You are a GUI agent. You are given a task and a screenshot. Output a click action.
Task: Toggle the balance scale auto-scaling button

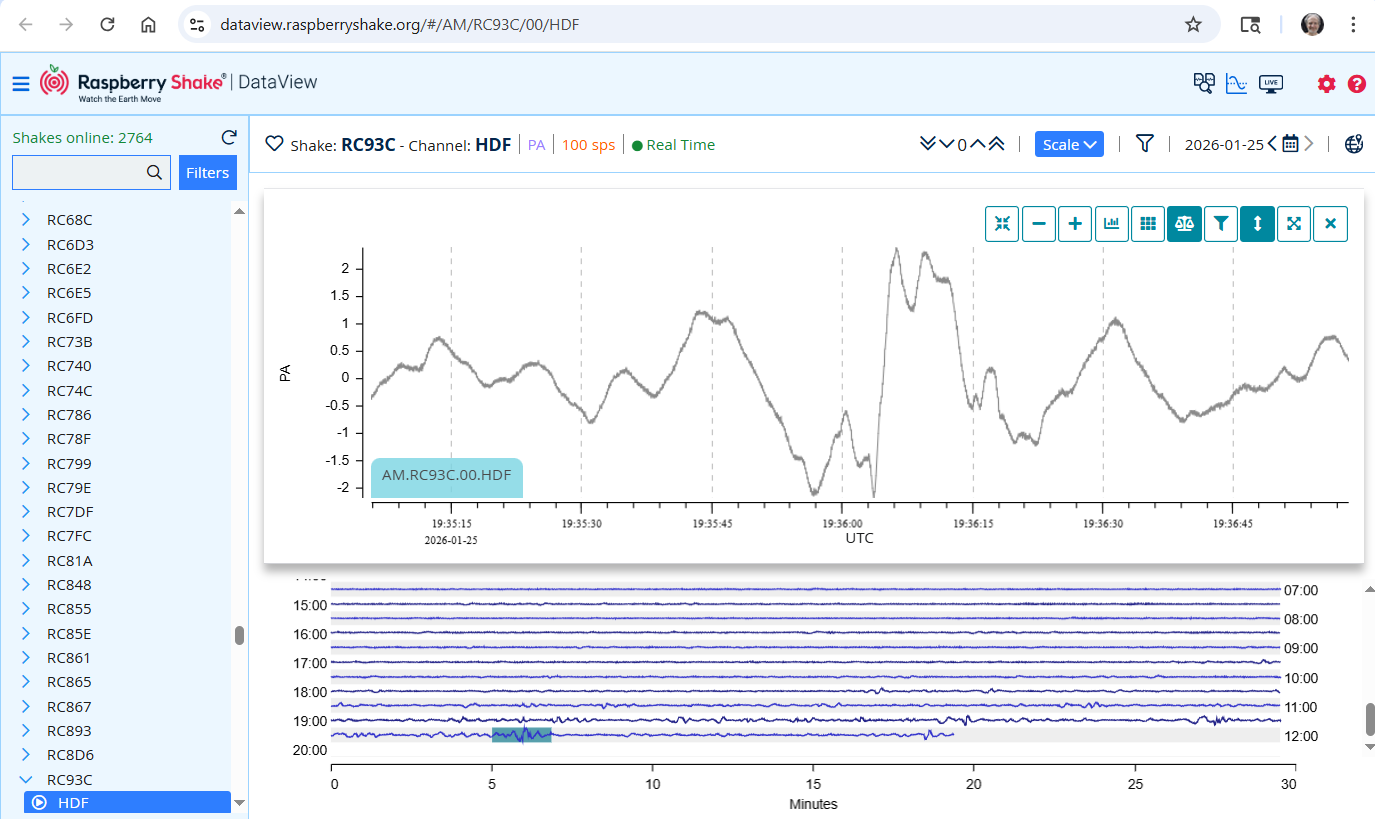pyautogui.click(x=1184, y=224)
